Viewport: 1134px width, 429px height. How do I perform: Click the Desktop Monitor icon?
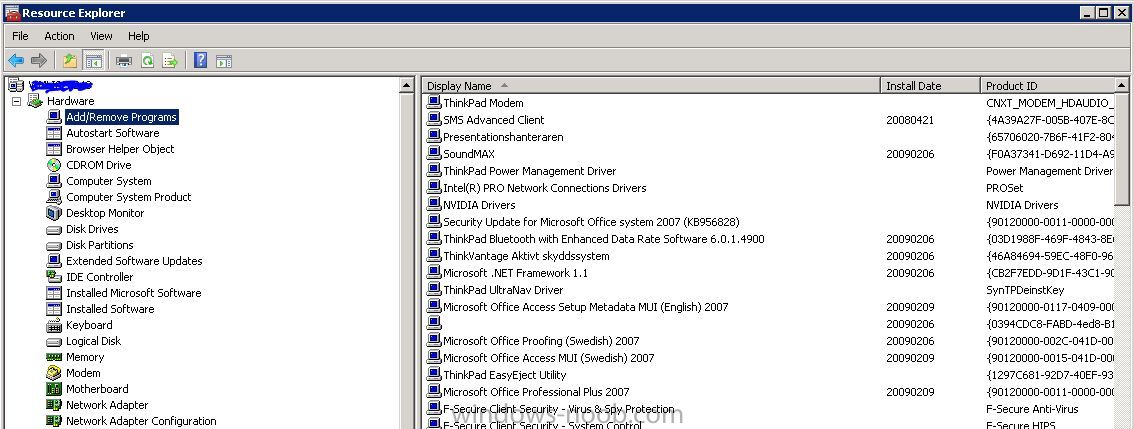click(x=54, y=213)
